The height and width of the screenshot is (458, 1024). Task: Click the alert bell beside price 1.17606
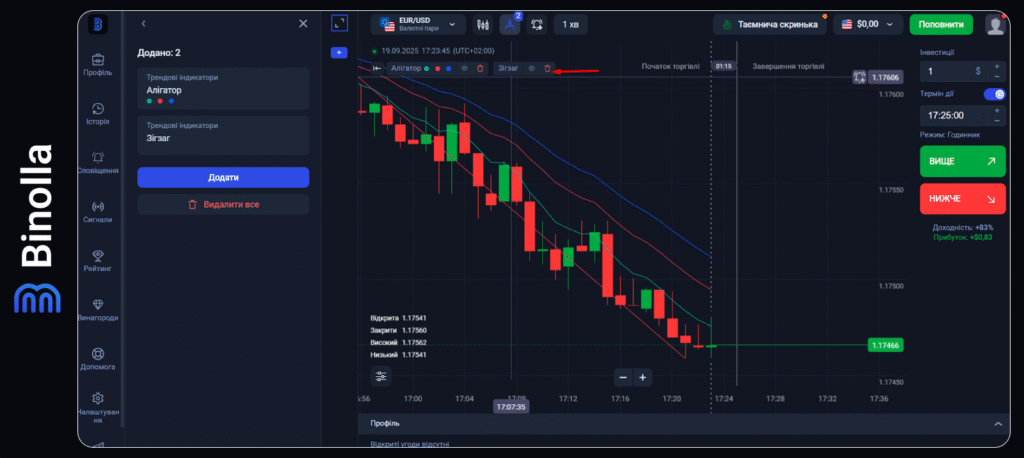click(x=859, y=77)
